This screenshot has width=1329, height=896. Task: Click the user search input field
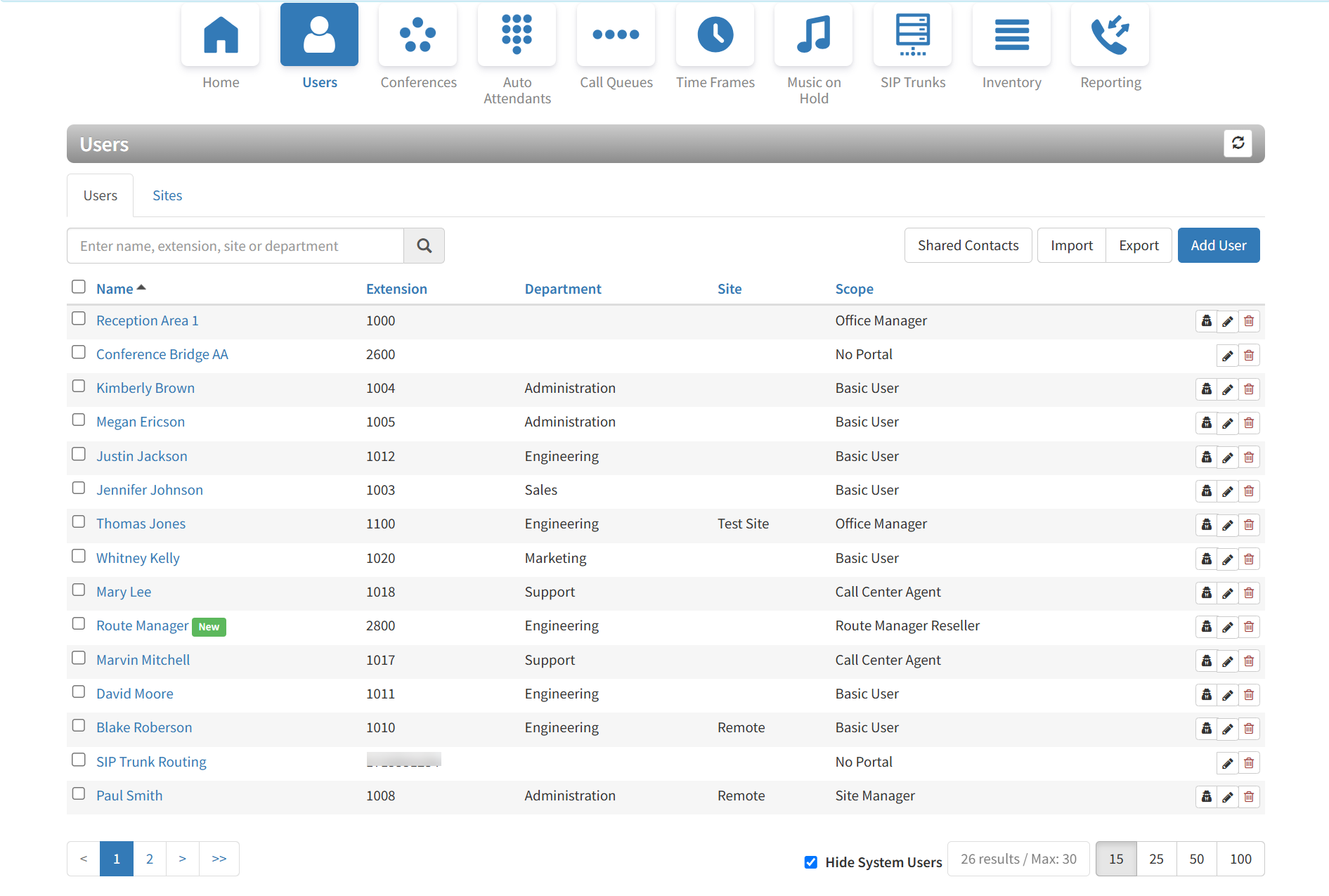235,246
